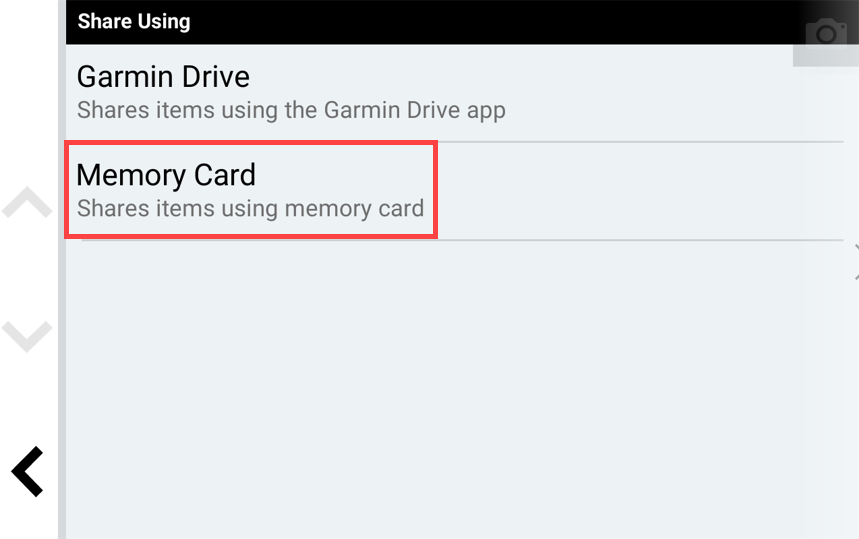This screenshot has height=539, width=859.
Task: Tap "Shares items using memory card" text
Action: click(250, 209)
